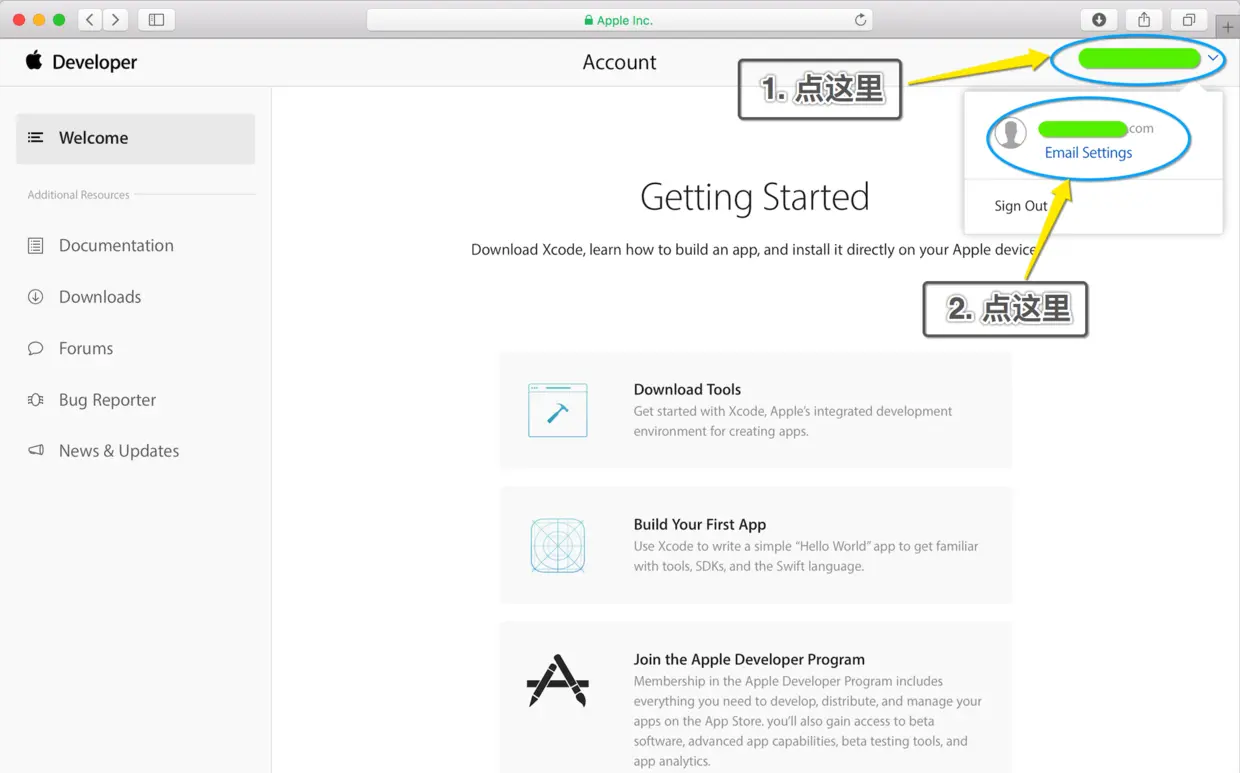Click the Account page title
The width and height of the screenshot is (1240, 773).
coord(619,62)
